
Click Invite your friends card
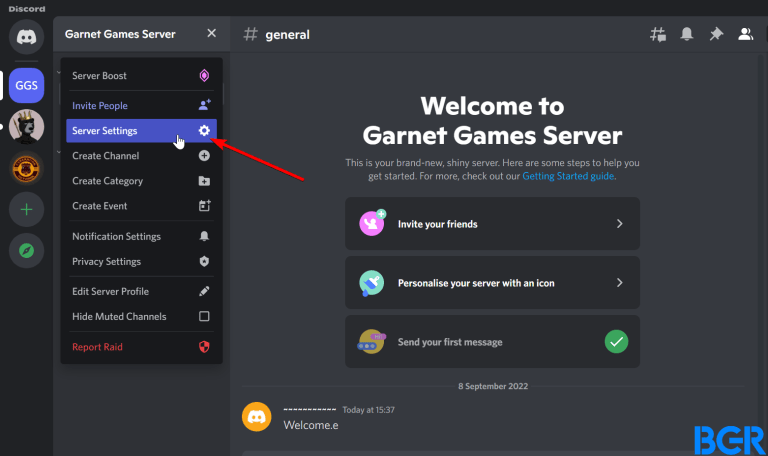492,223
